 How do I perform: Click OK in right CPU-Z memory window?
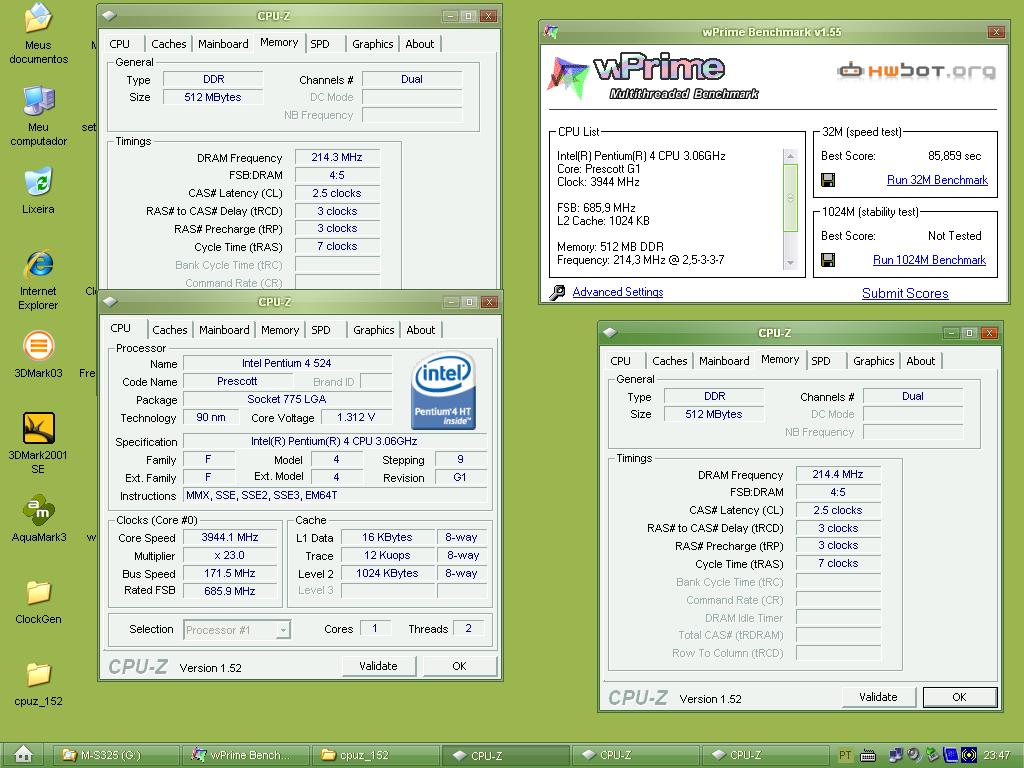coord(959,697)
